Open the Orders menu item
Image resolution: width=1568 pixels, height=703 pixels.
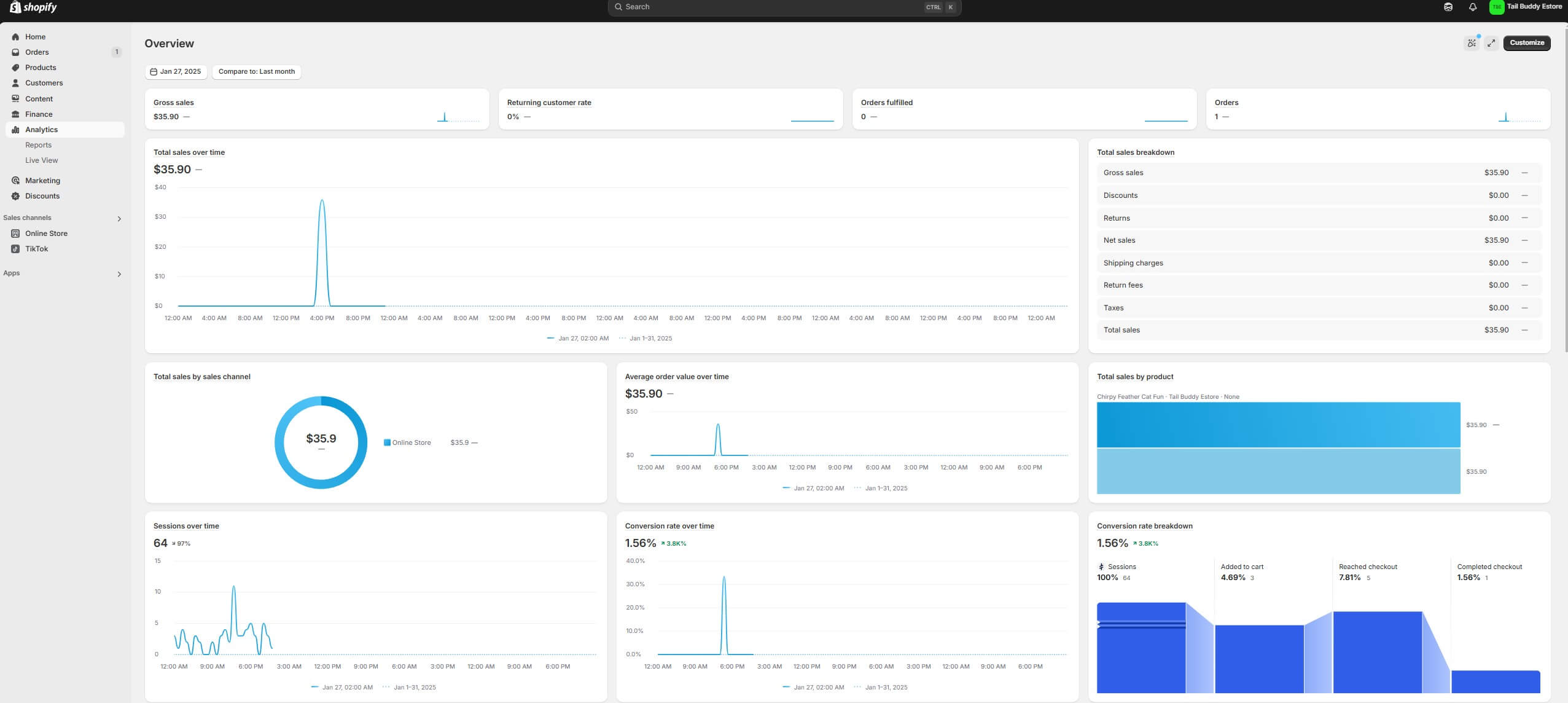(37, 52)
